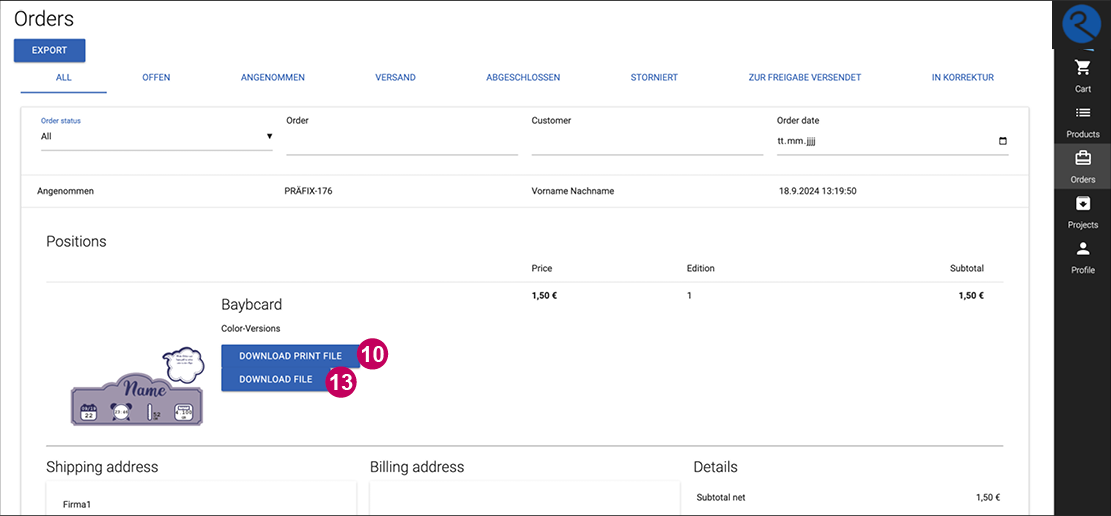Click the DOWNLOAD PRINT FILE button
Image resolution: width=1111 pixels, height=516 pixels.
[289, 356]
